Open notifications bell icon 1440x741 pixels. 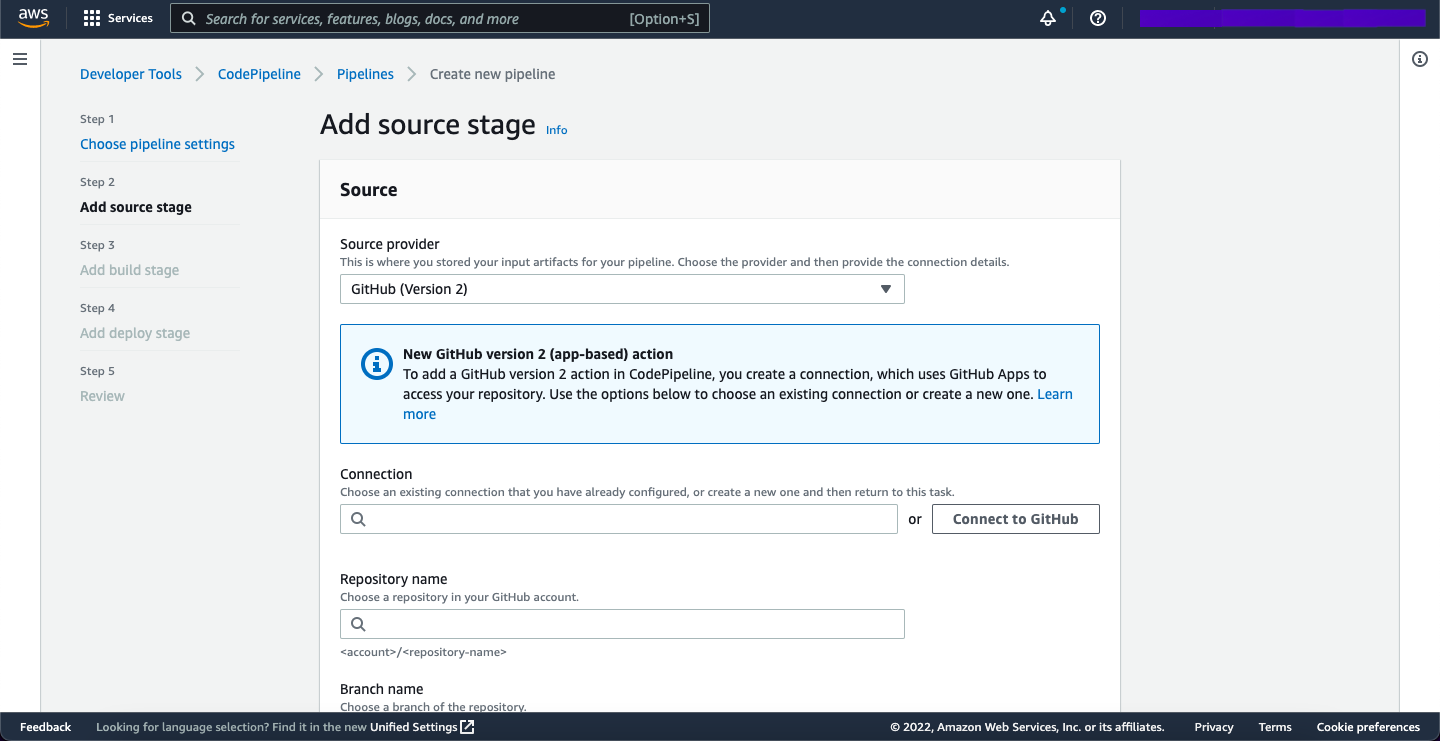point(1048,18)
